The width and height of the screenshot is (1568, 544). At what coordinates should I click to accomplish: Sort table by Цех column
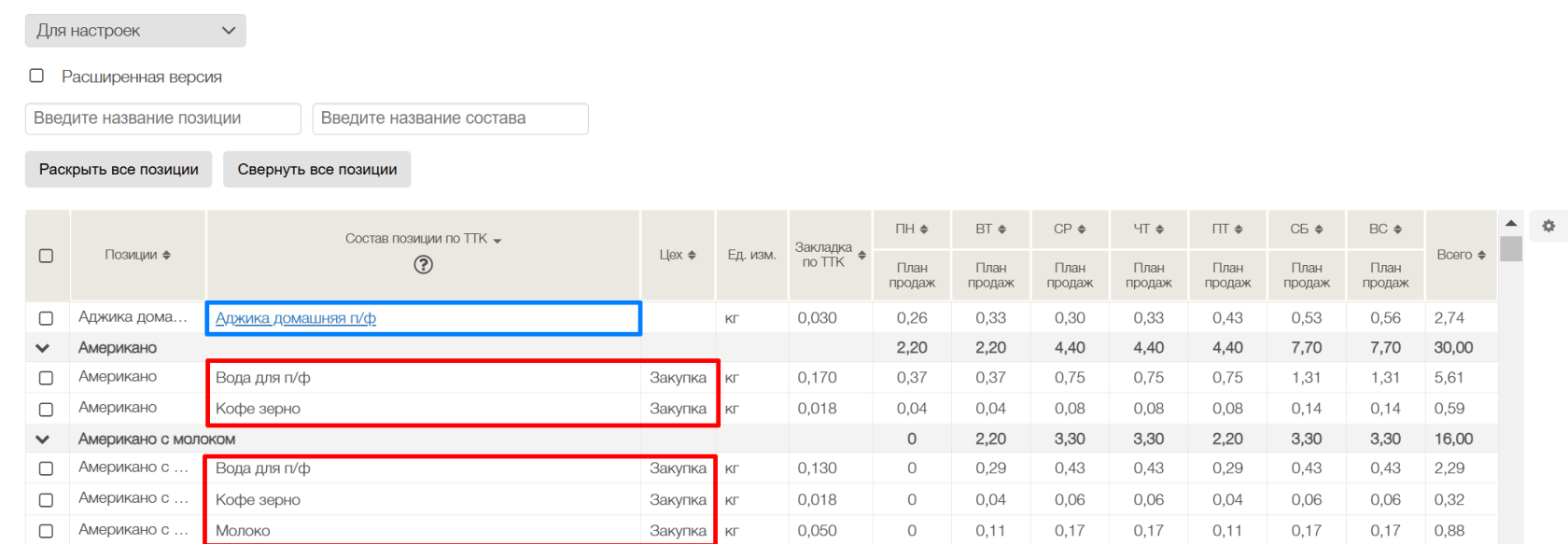(x=692, y=255)
